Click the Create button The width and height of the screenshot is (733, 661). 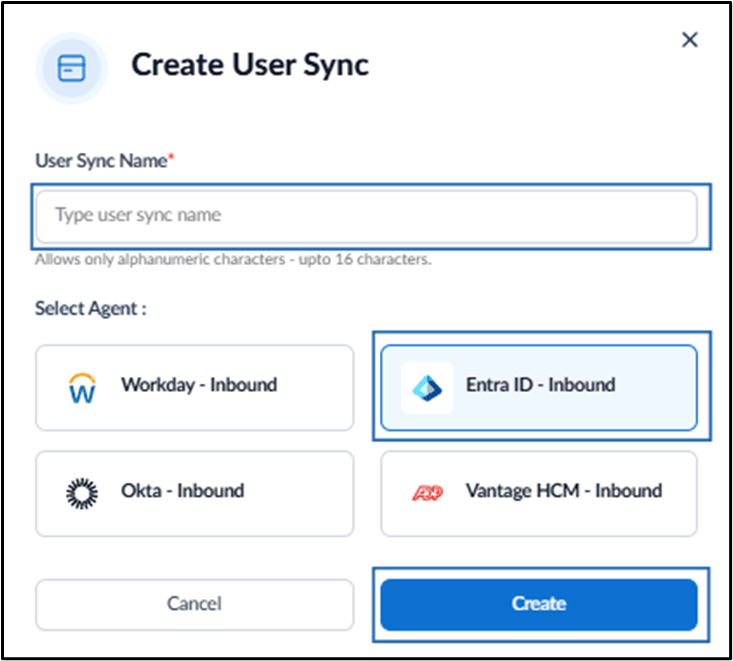coord(539,604)
